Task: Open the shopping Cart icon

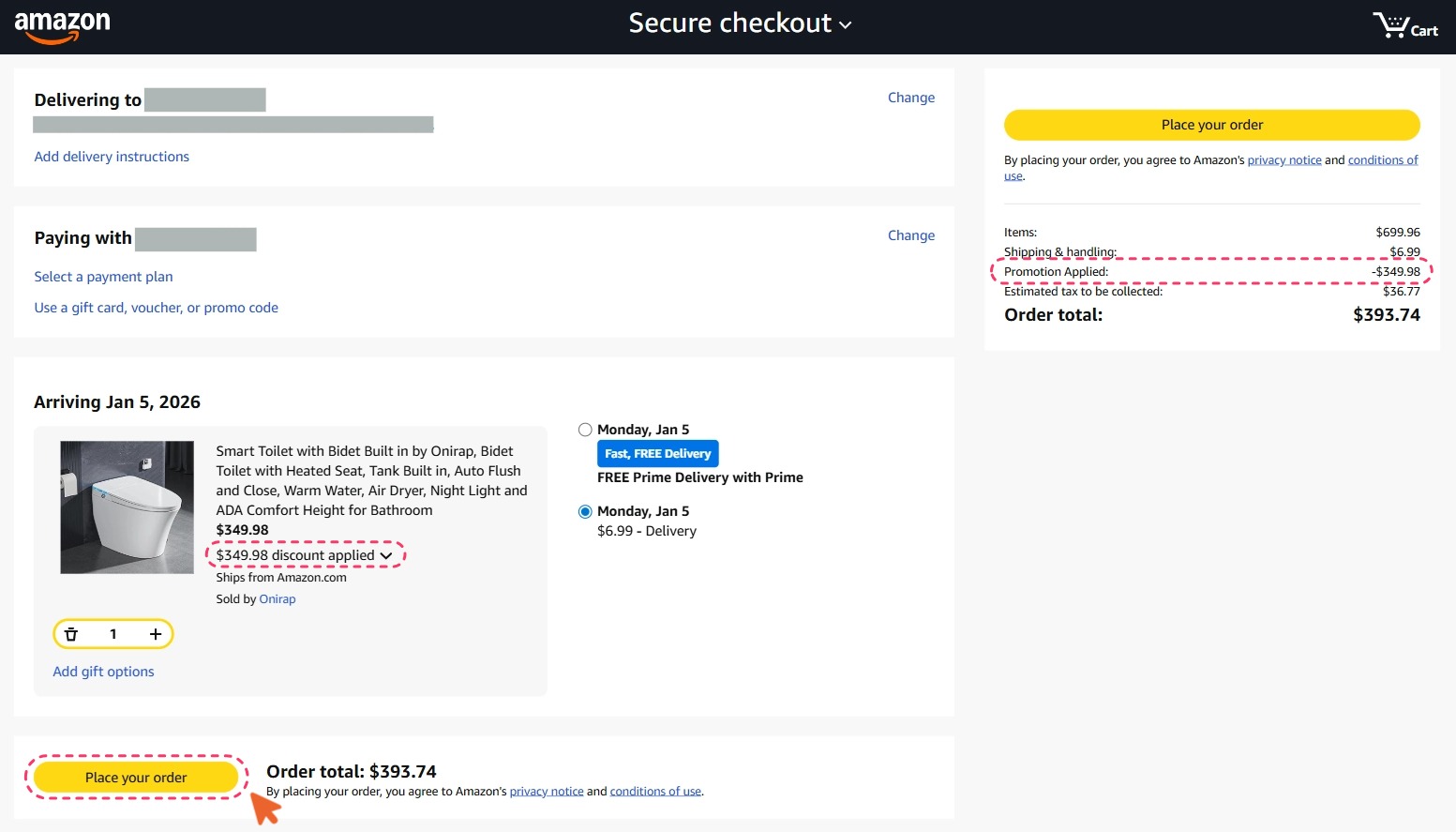Action: click(1404, 25)
